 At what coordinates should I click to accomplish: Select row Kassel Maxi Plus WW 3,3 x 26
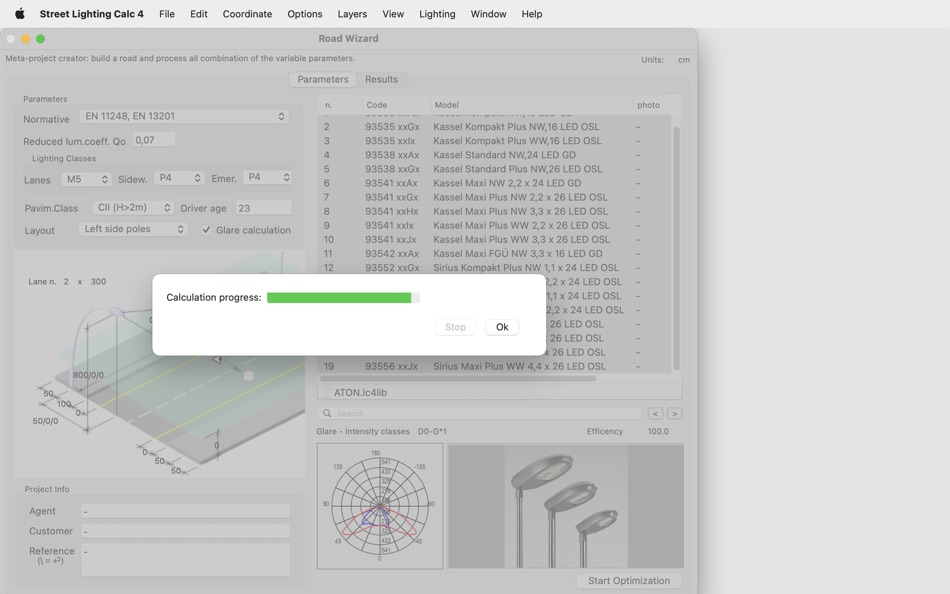click(x=494, y=239)
